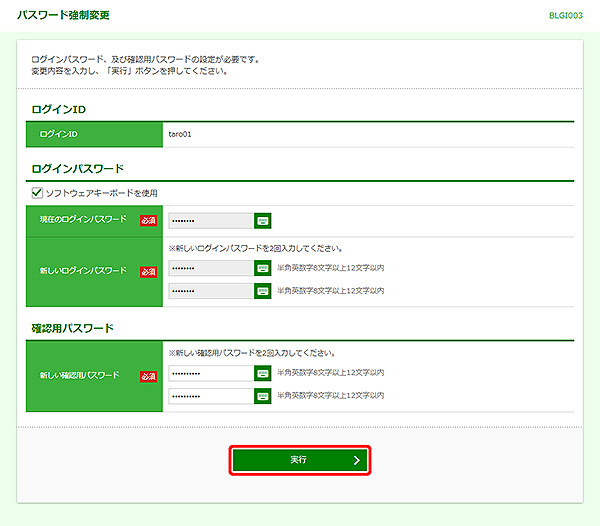Click the 確認用パスワード section heading

coord(73,328)
